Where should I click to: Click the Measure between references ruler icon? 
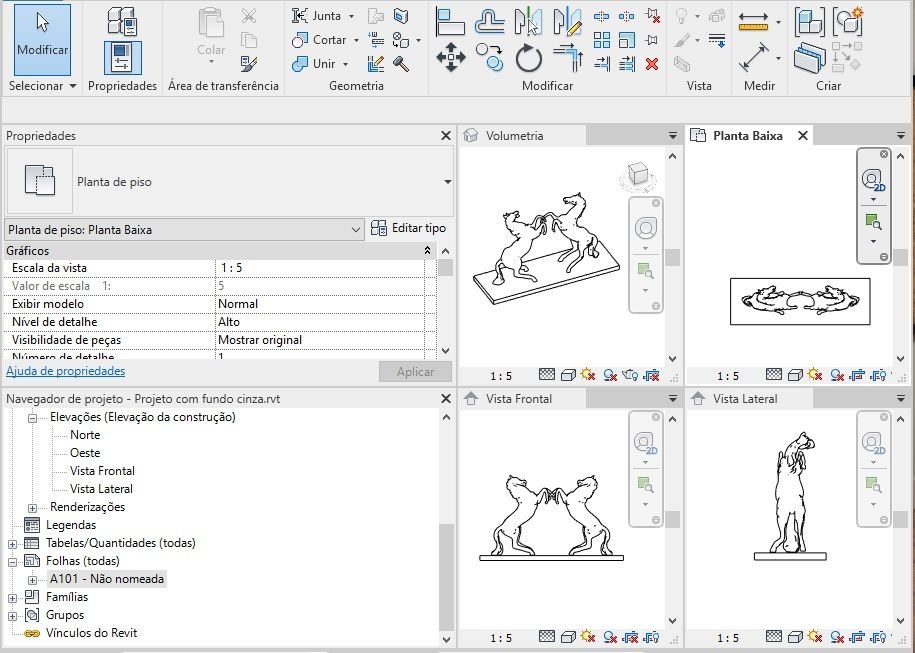753,22
